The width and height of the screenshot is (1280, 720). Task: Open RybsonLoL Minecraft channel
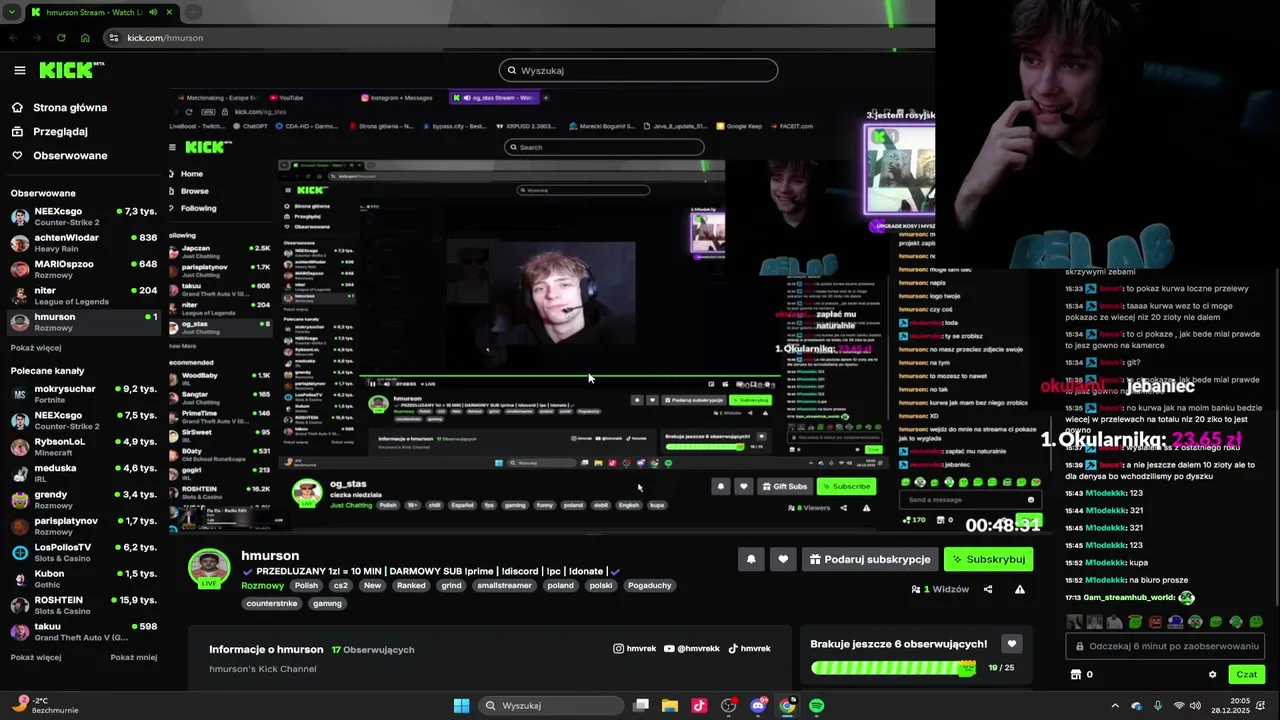tap(83, 446)
